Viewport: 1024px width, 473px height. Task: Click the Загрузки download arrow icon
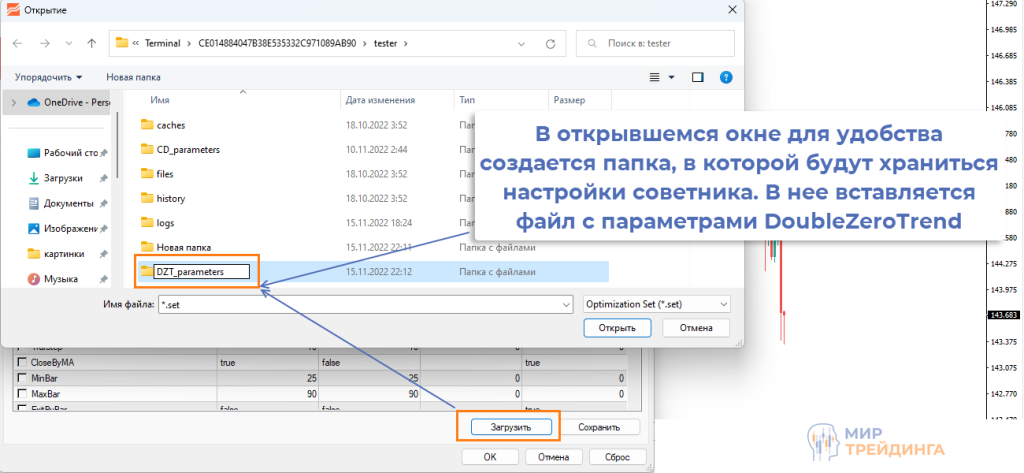34,178
